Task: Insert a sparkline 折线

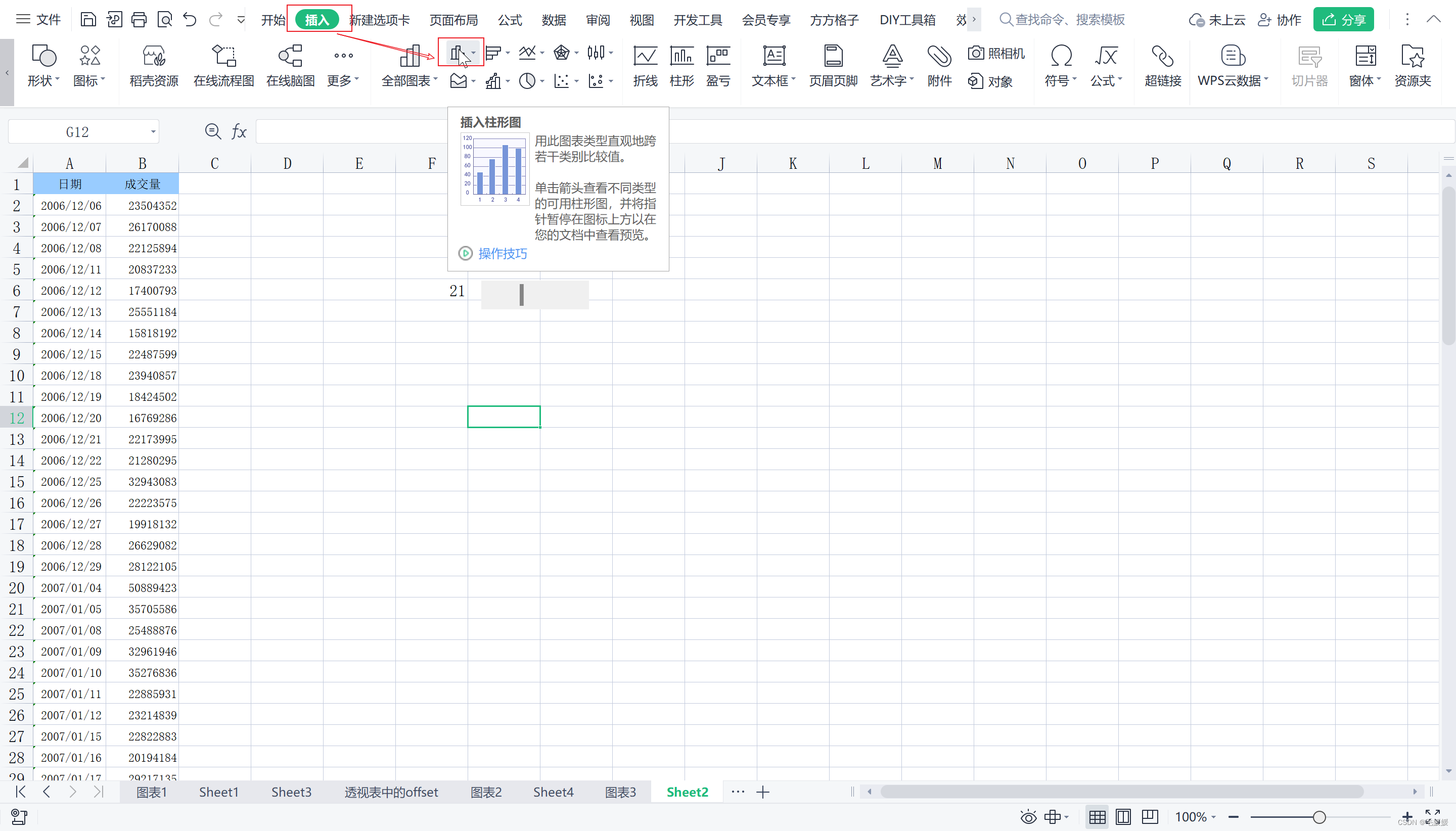Action: click(645, 66)
